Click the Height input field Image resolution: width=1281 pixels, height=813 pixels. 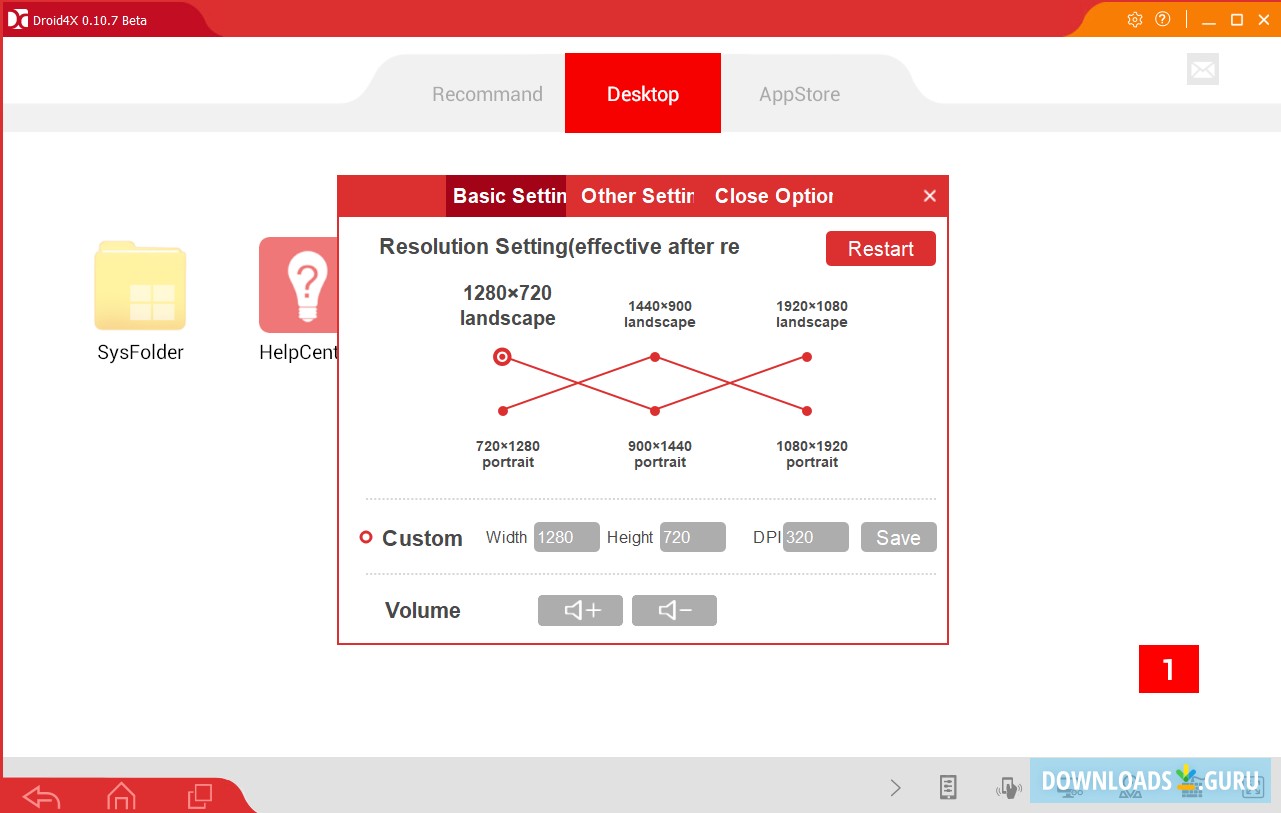693,537
